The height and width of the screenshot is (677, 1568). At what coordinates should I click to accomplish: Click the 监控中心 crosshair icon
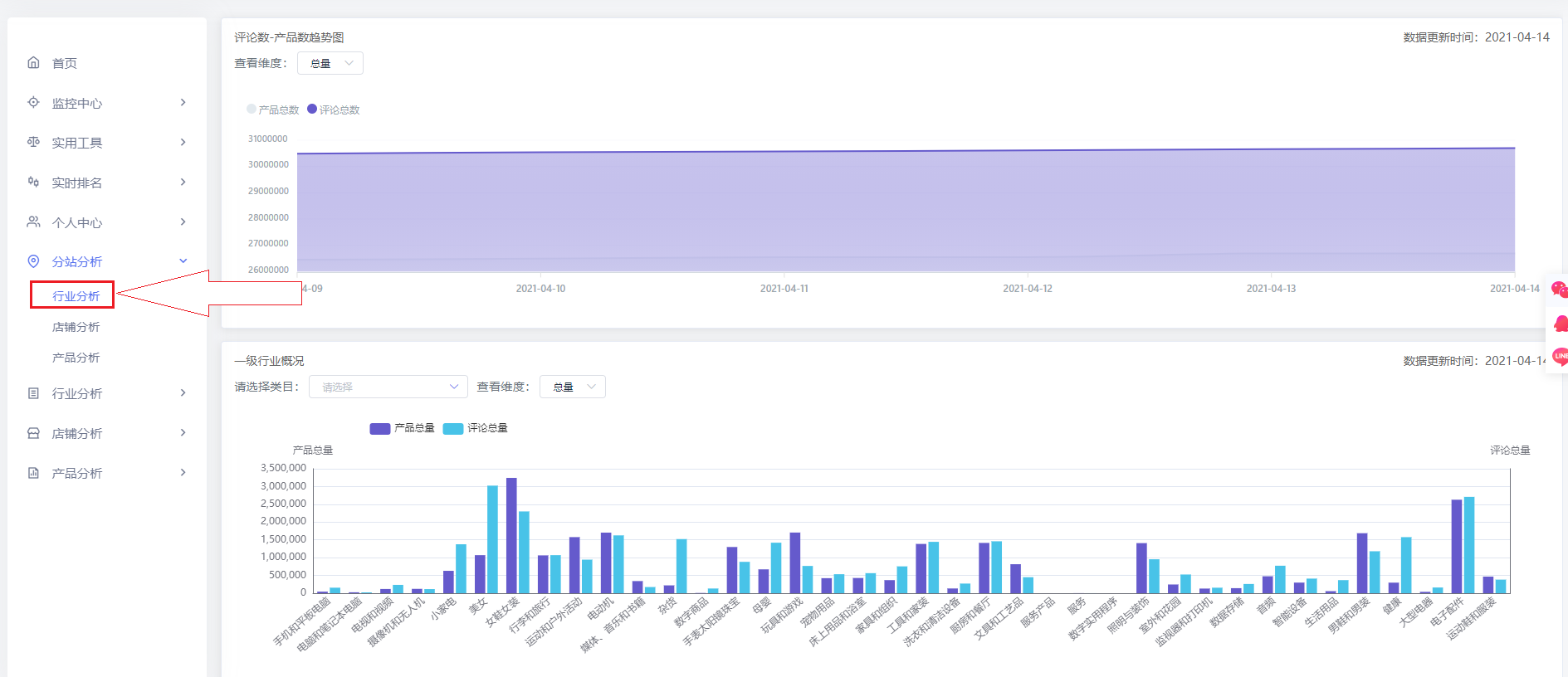(33, 102)
